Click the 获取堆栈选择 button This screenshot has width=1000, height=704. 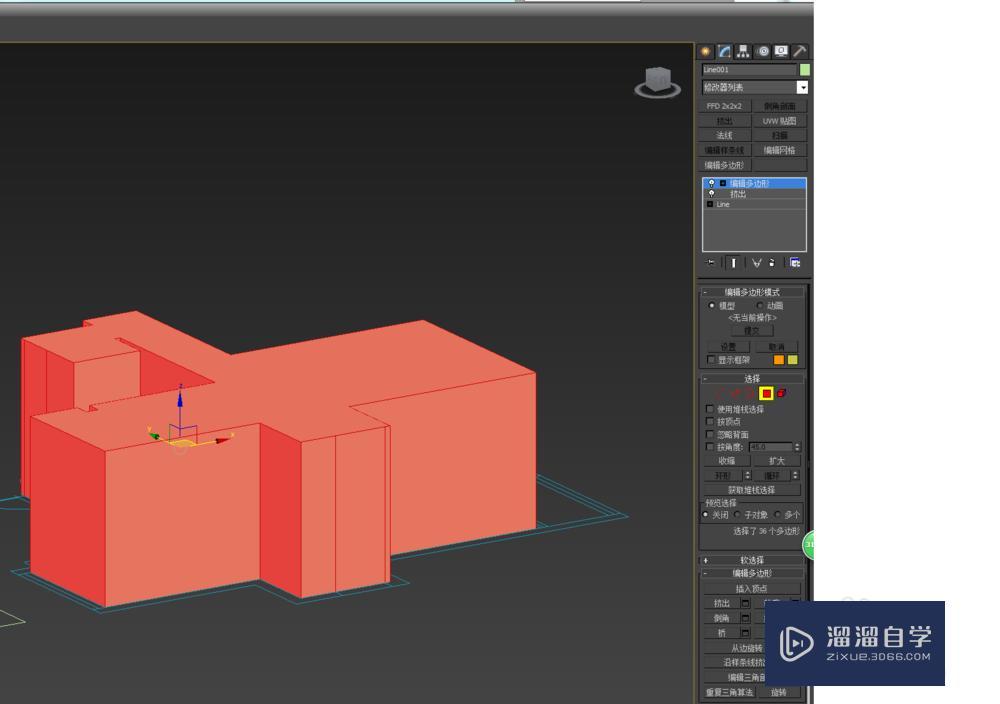[x=752, y=490]
